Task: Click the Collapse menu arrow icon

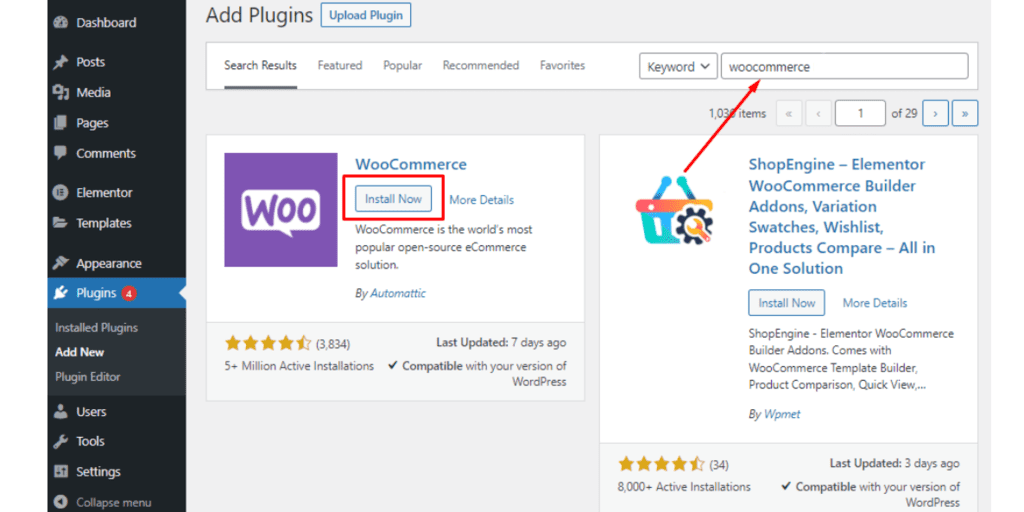Action: (61, 502)
